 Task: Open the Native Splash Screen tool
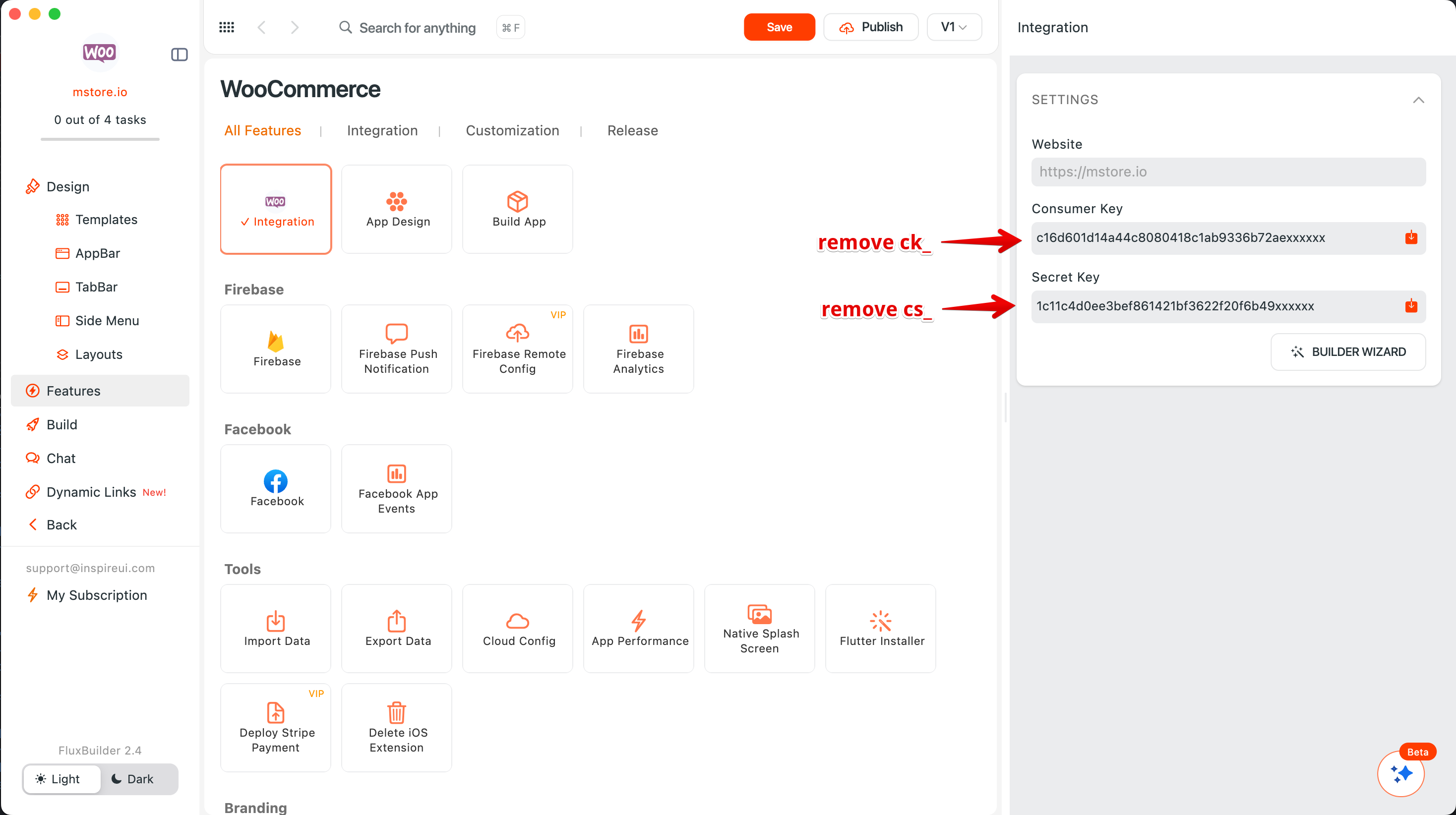[760, 629]
